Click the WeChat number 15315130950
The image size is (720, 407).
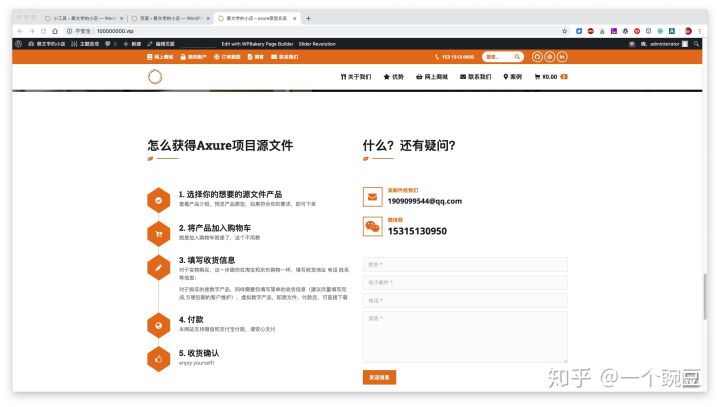(417, 231)
